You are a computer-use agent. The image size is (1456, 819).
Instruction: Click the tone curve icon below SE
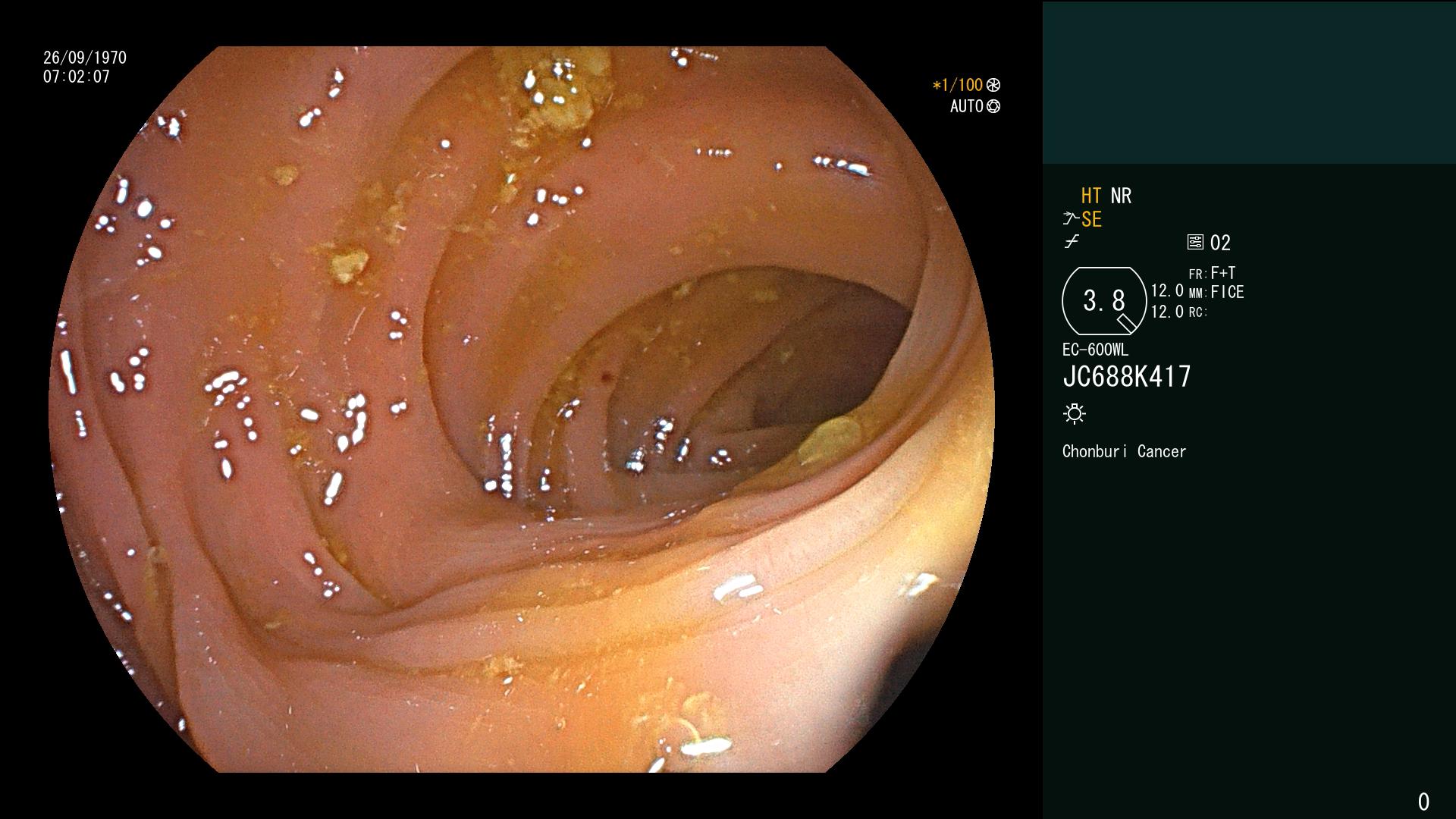(1071, 242)
